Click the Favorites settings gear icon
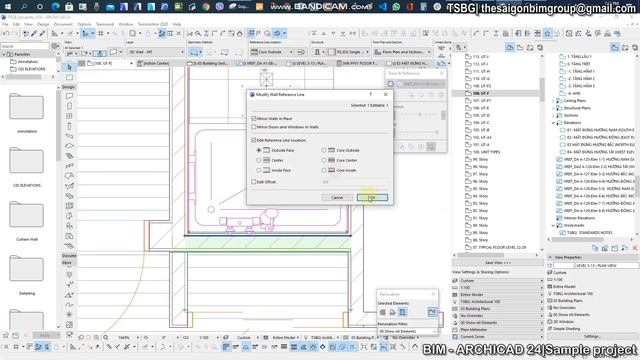The height and width of the screenshot is (360, 640). point(56,46)
